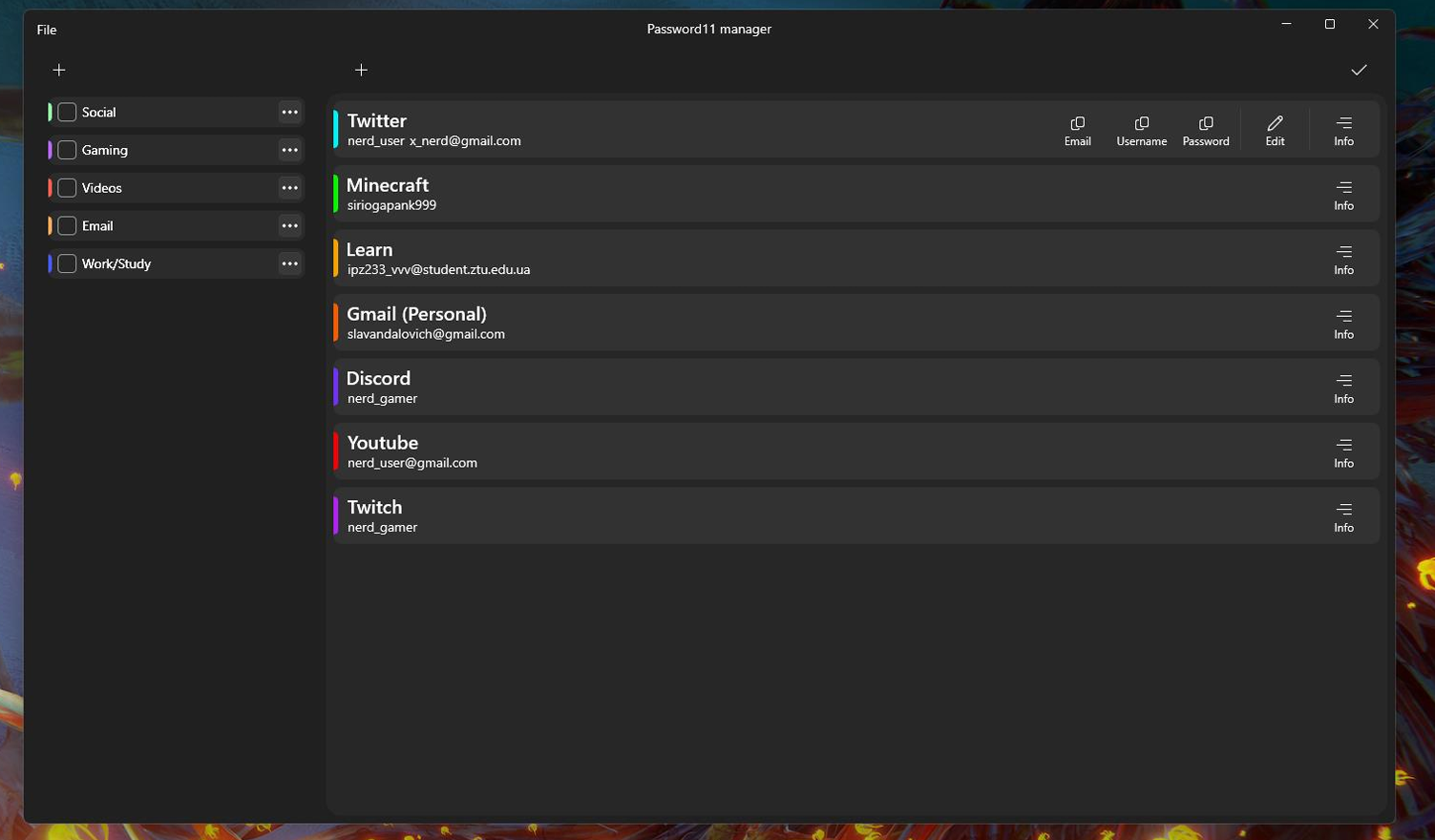Open the three-dots options for Social
The image size is (1435, 840).
pyautogui.click(x=289, y=112)
